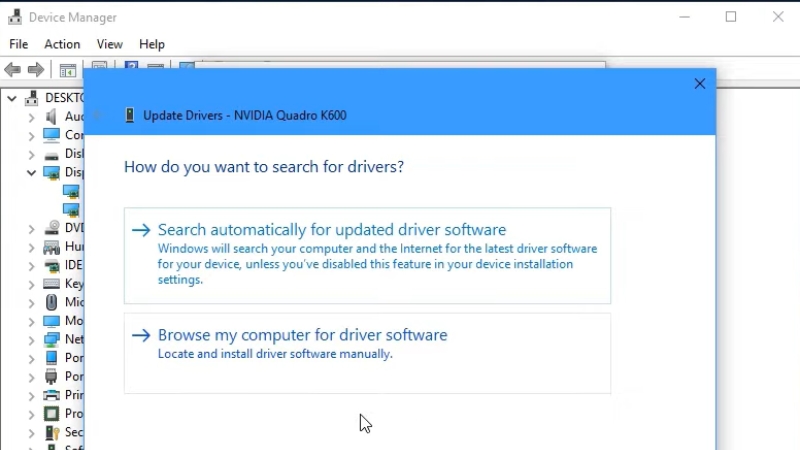The height and width of the screenshot is (450, 800).
Task: Select the Portable Devices tablet icon
Action: coord(51,358)
